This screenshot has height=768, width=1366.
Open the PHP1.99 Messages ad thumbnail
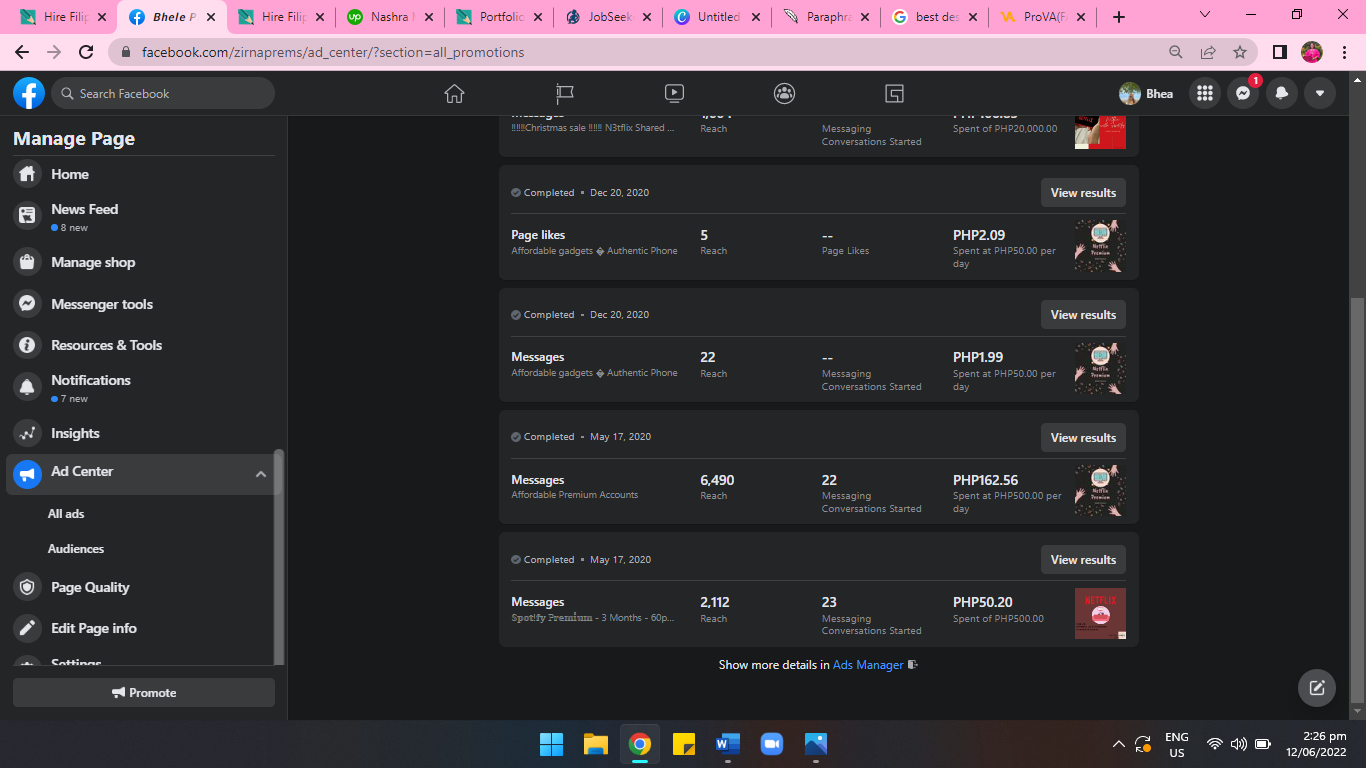pos(1100,368)
